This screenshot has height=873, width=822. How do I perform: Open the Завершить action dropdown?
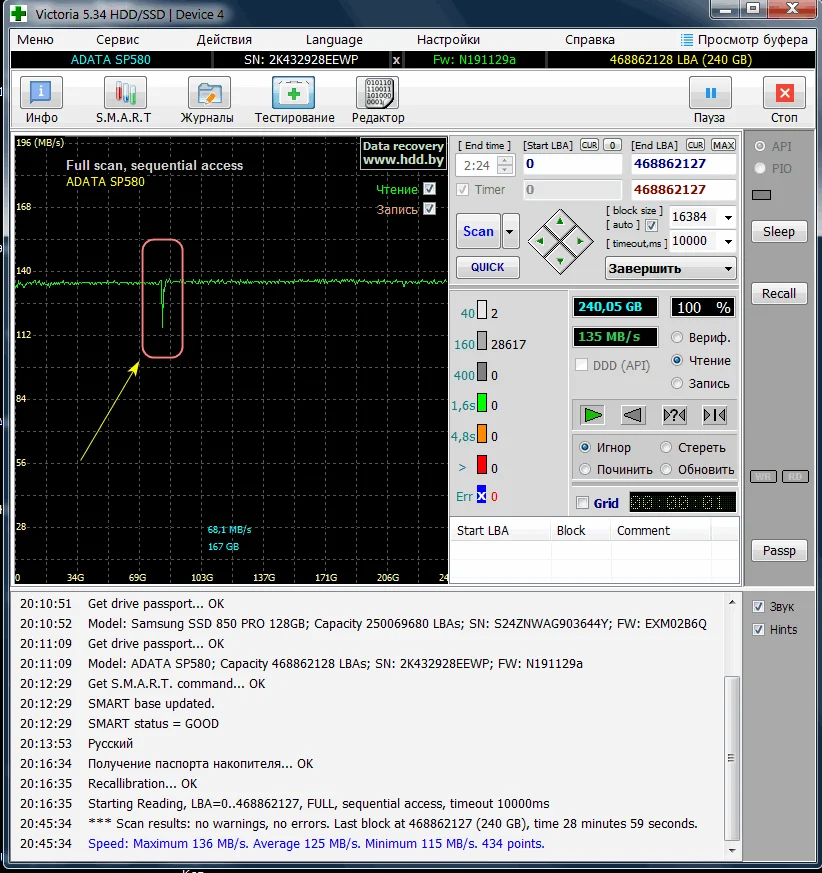click(x=727, y=268)
